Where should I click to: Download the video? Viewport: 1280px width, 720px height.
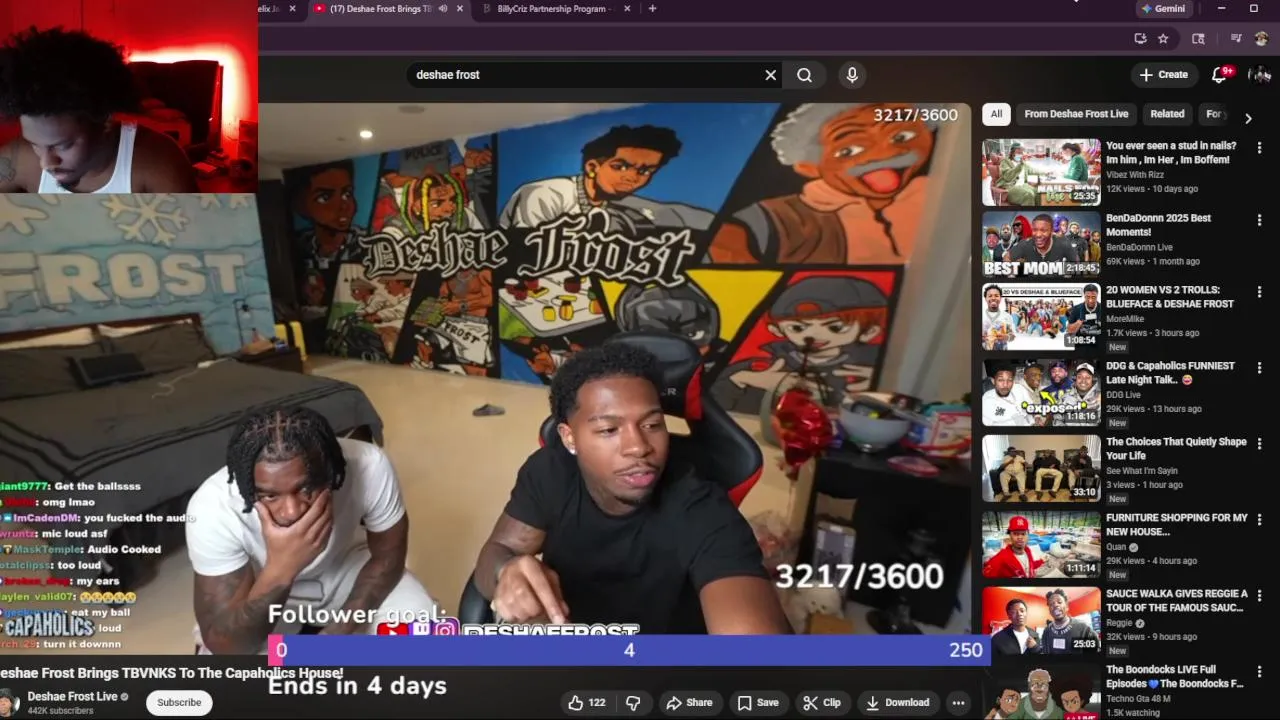[x=897, y=703]
